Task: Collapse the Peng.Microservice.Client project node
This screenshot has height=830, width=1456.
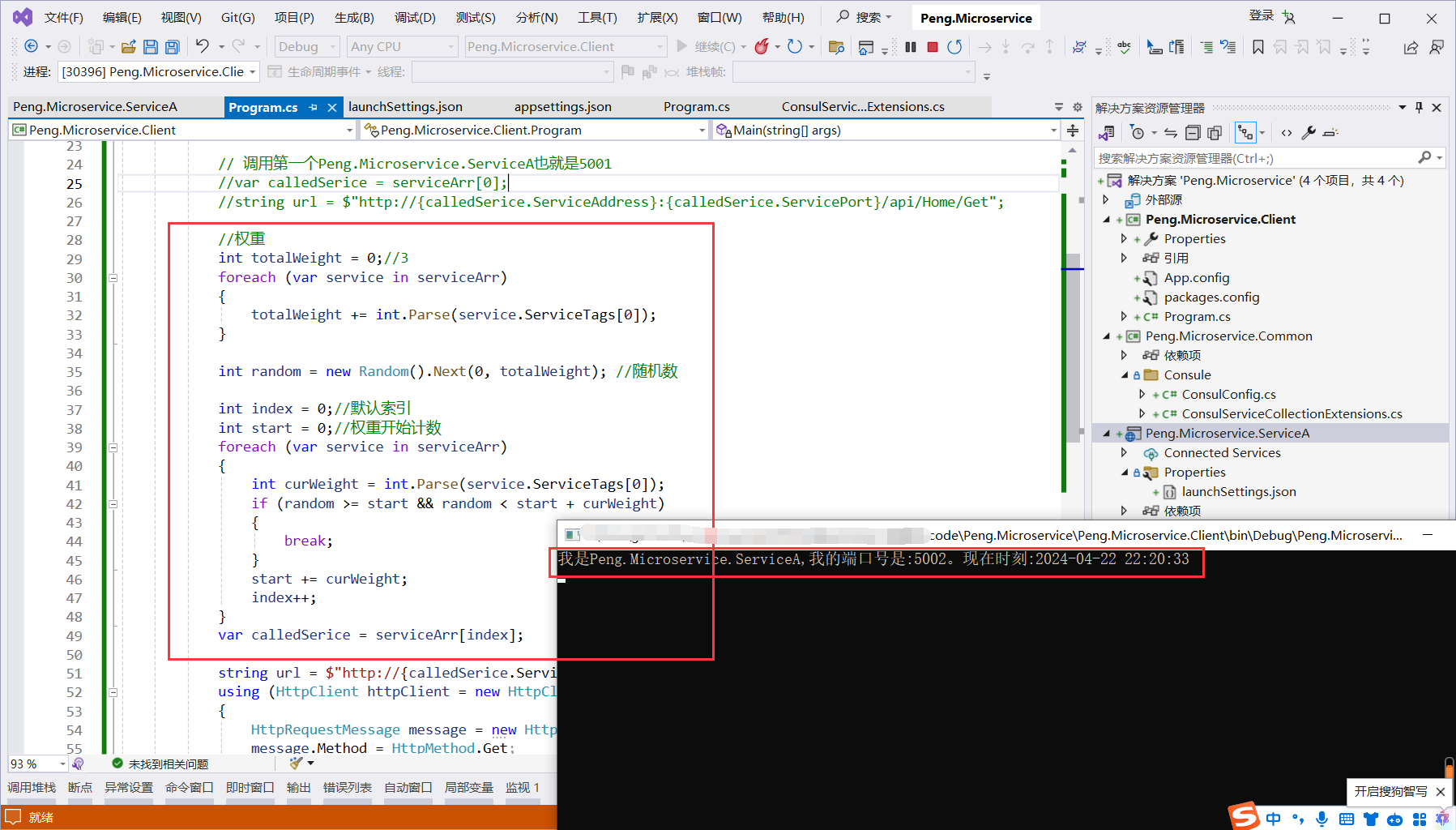Action: coord(1107,220)
